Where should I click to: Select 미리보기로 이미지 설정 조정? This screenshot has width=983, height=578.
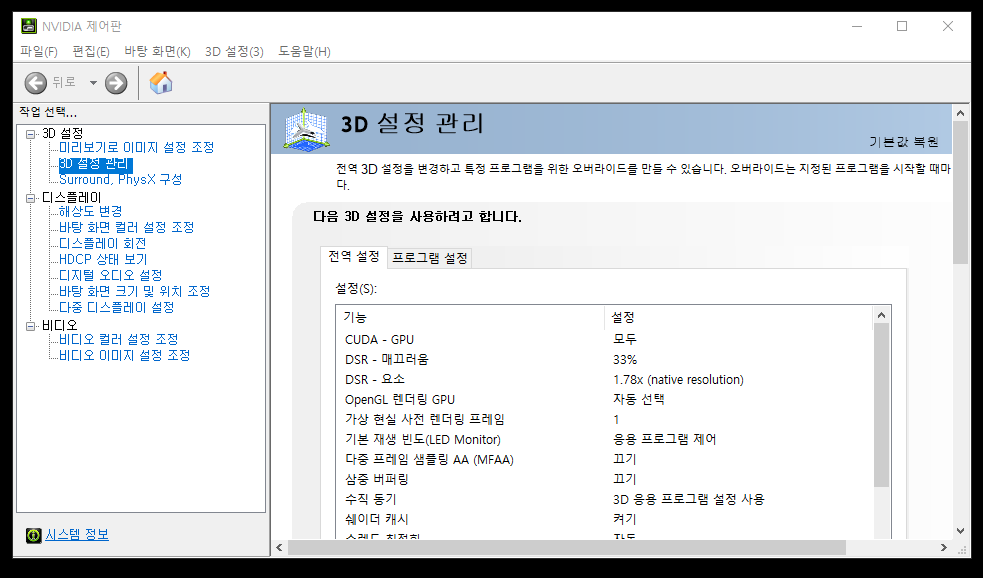point(137,147)
